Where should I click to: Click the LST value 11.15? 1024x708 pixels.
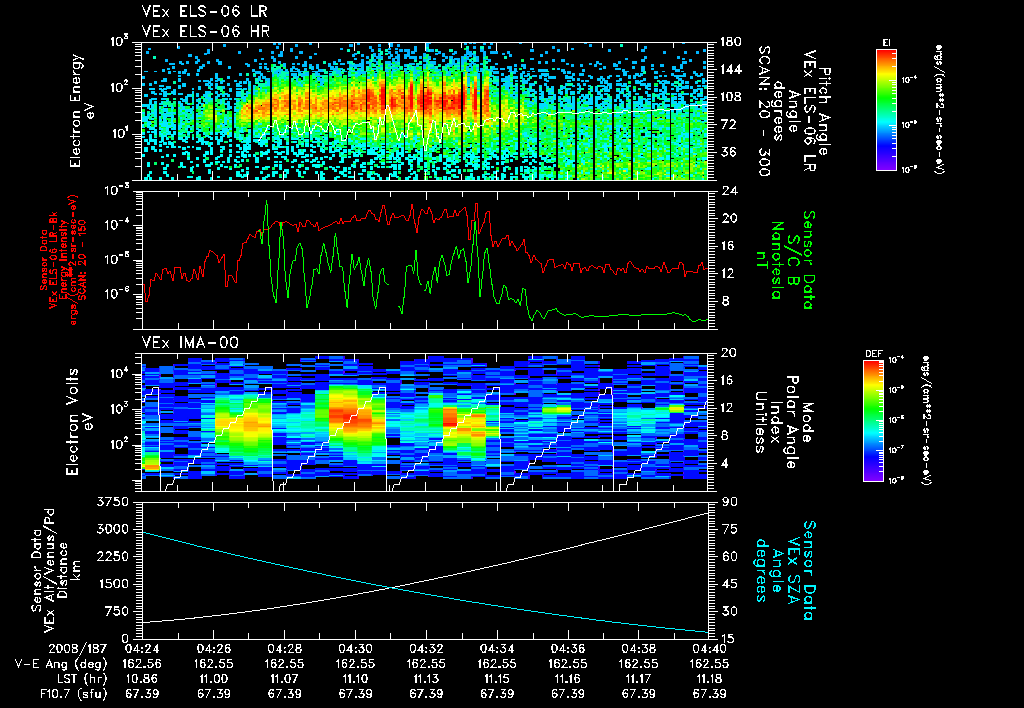click(x=497, y=679)
